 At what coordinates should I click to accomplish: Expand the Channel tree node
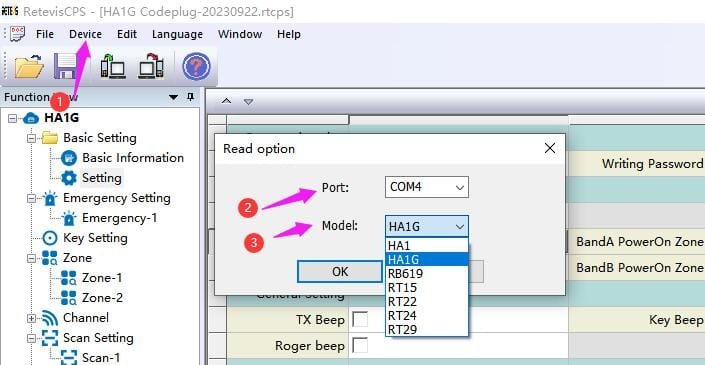[31, 318]
